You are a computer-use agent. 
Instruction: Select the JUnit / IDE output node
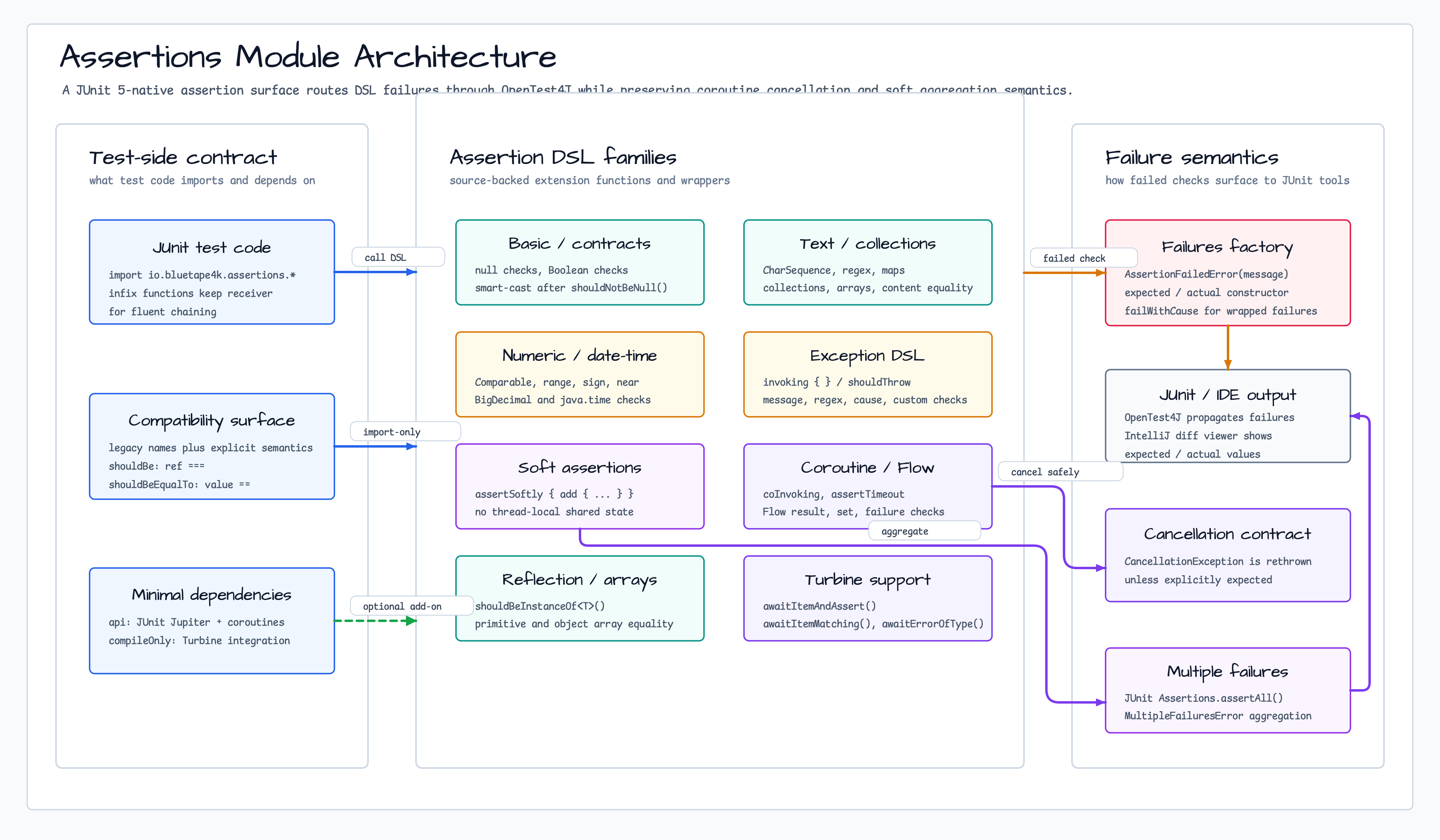click(x=1228, y=416)
